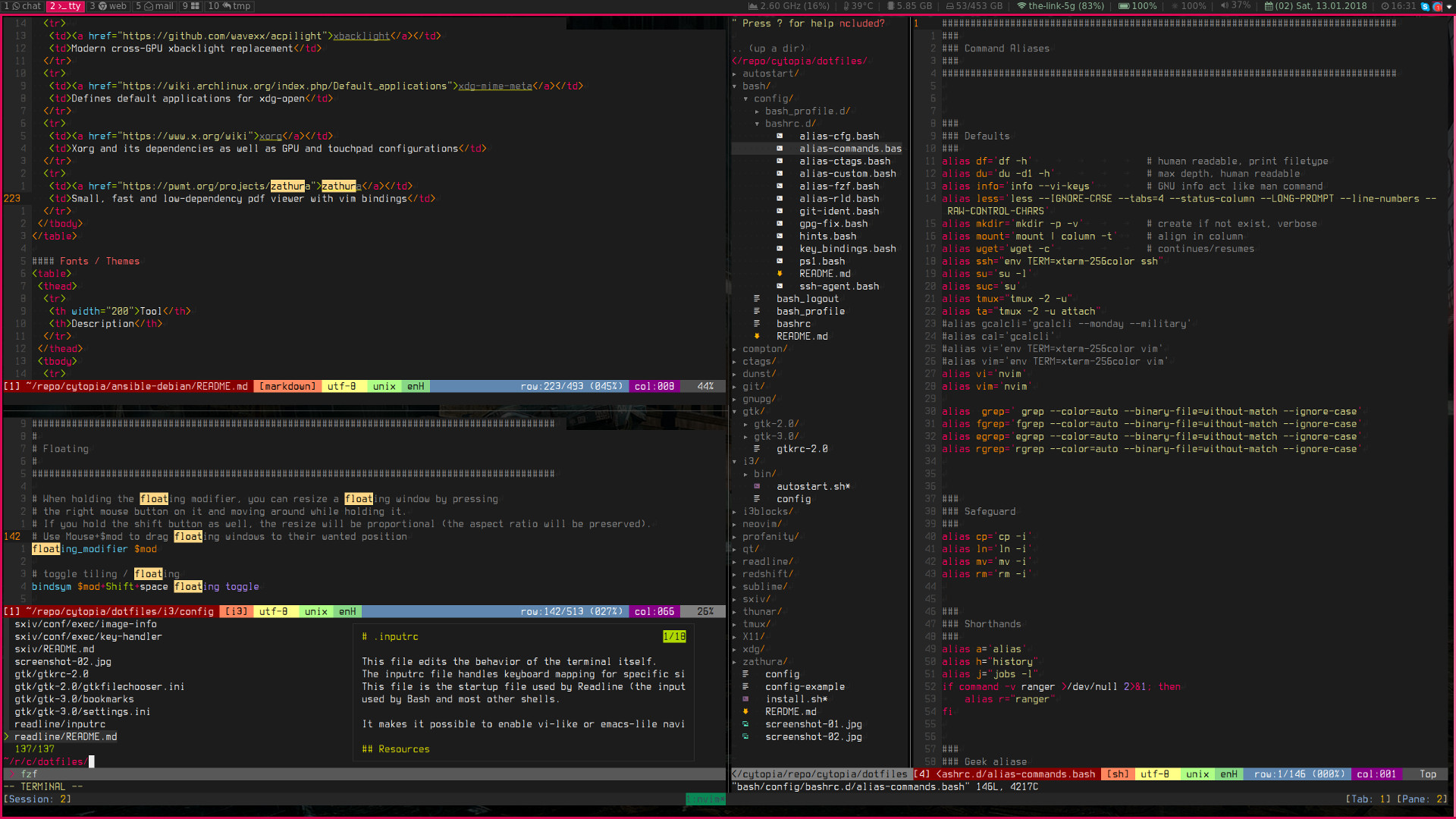This screenshot has height=819, width=1456.
Task: Collapse the bashrc.d/ directory node
Action: click(757, 124)
